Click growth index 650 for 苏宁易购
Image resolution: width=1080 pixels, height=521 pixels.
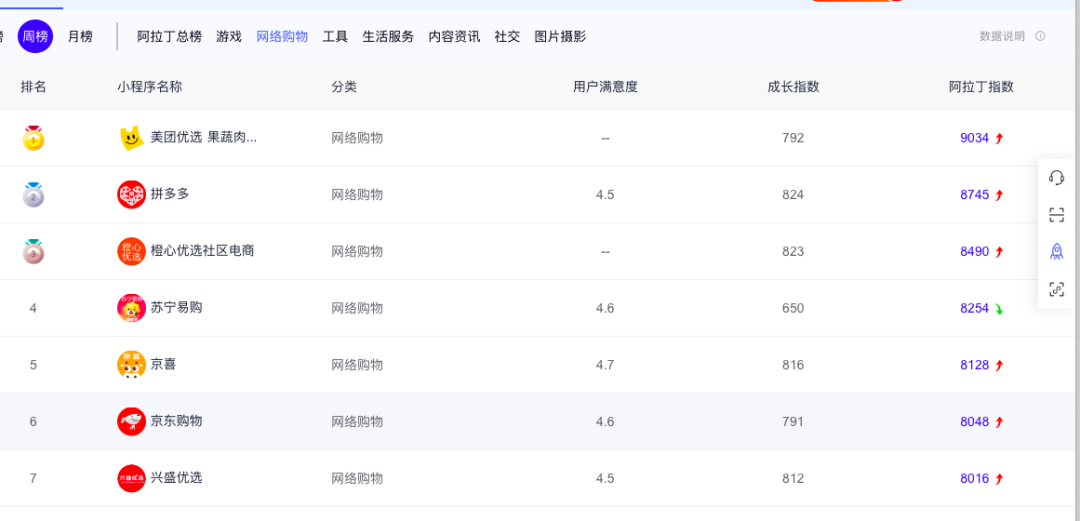click(x=793, y=308)
